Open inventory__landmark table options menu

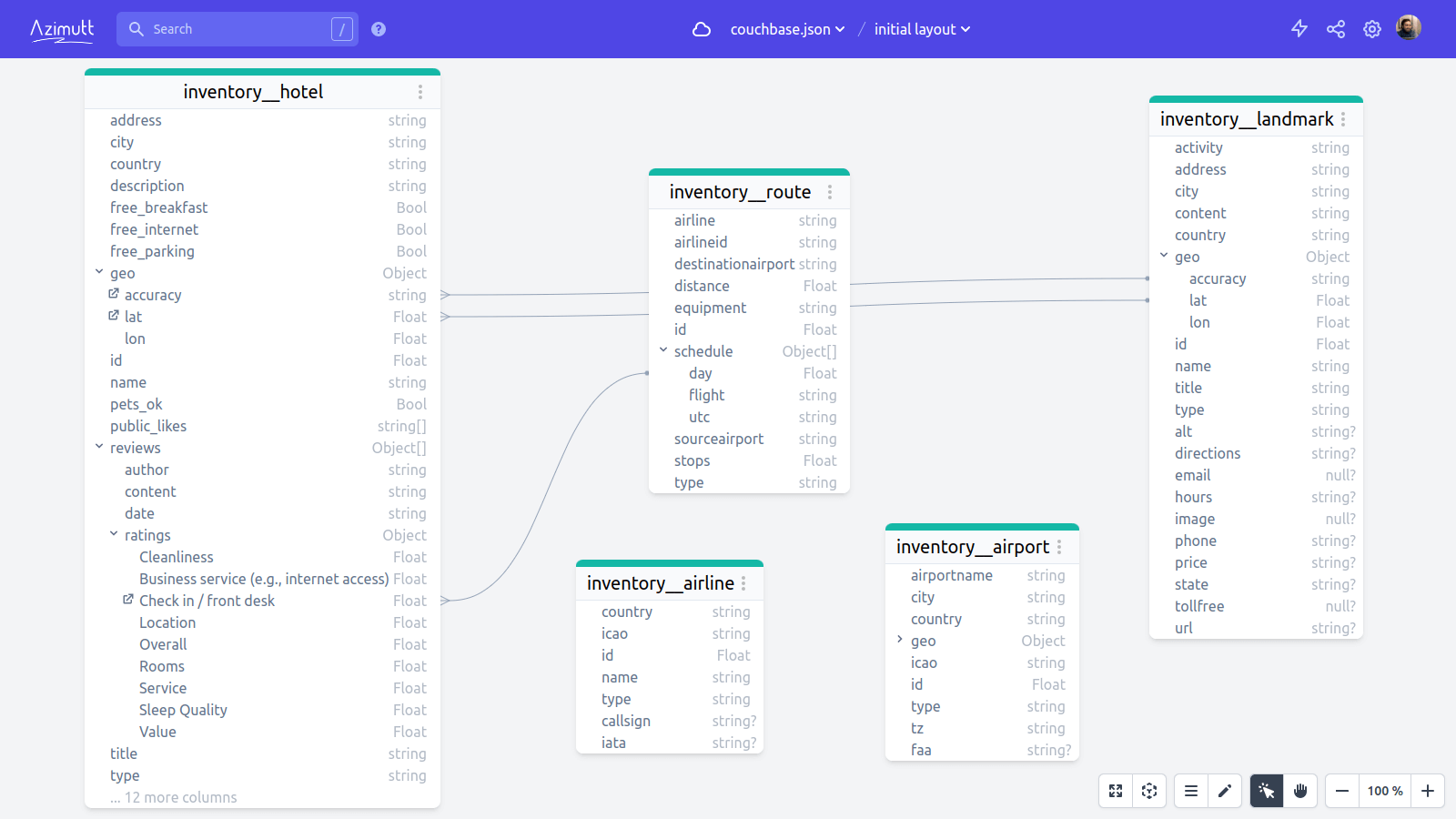coord(1344,119)
